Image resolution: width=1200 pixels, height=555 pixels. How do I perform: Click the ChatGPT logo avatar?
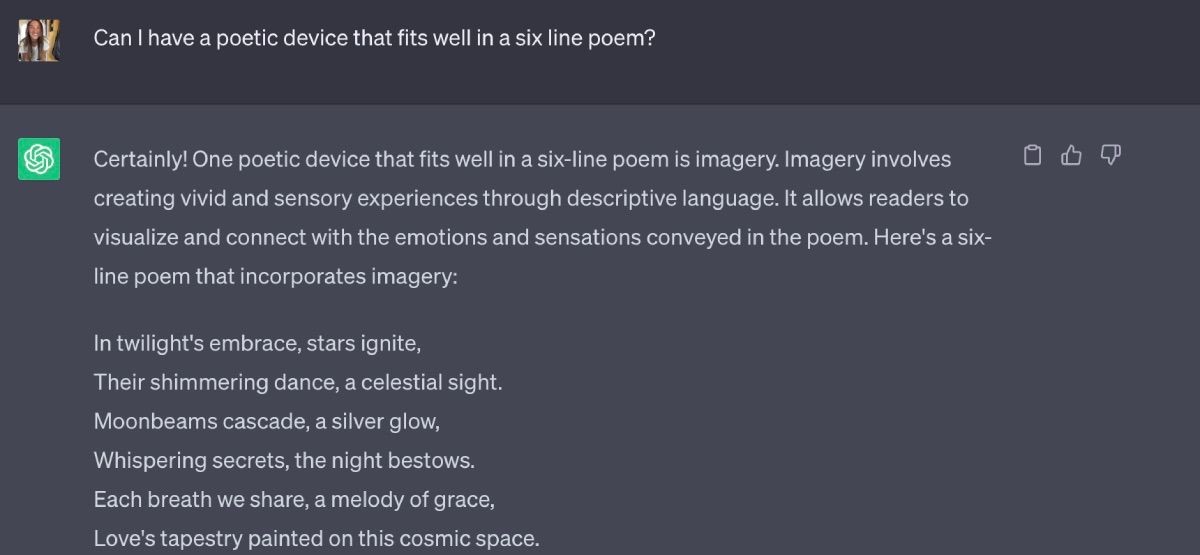39,159
